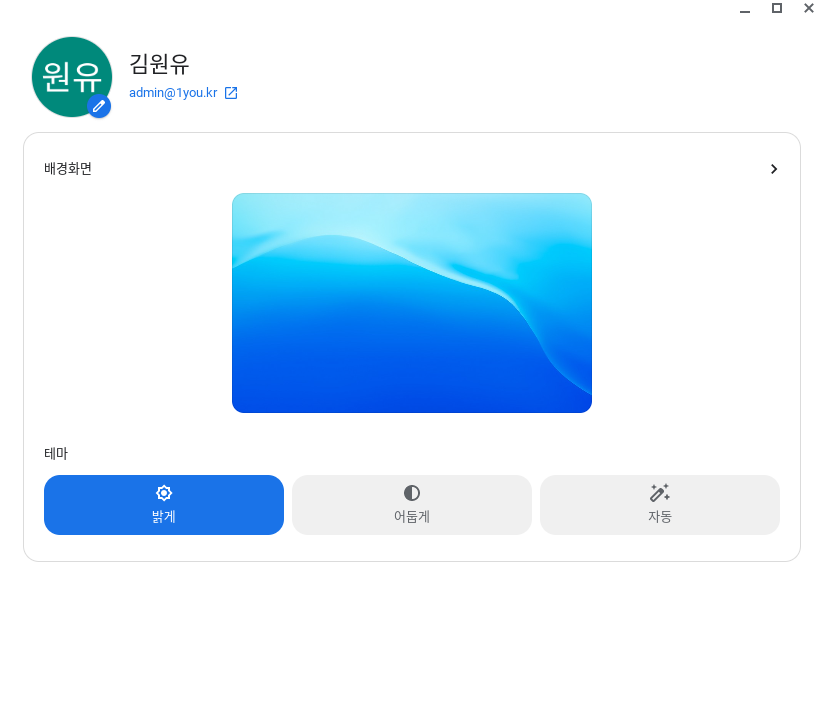Click the user name 김원유
Screen dimensions: 820x706
pyautogui.click(x=159, y=64)
